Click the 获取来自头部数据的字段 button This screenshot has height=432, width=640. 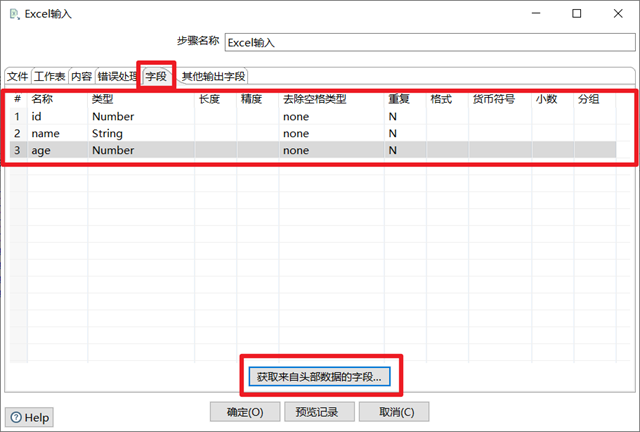(319, 376)
